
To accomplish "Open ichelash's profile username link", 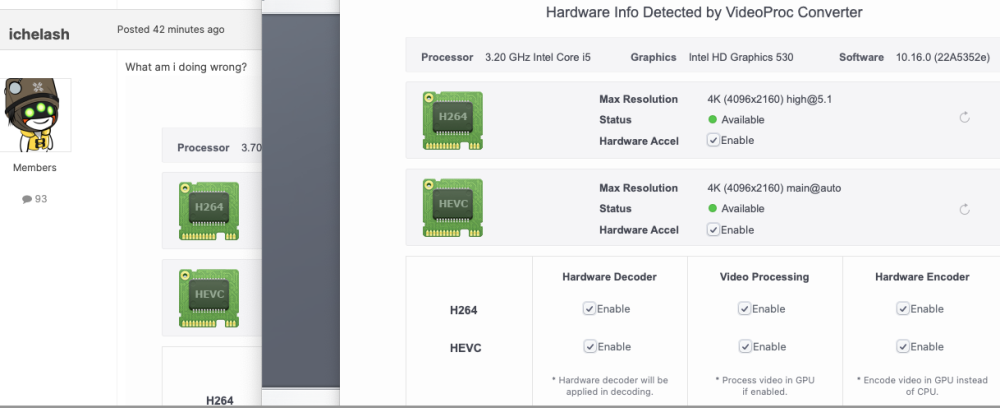I will (x=39, y=34).
